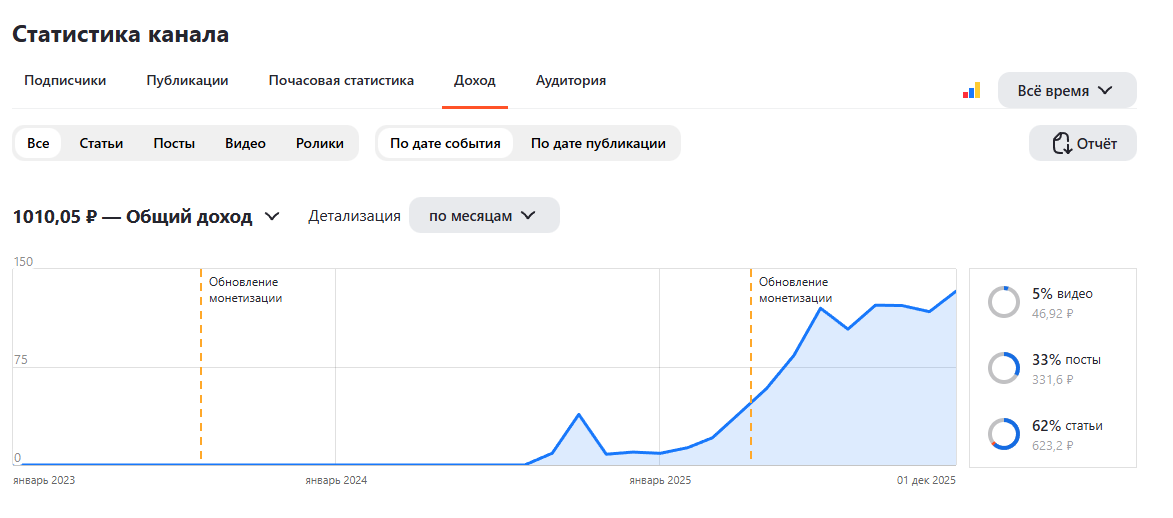
Task: Open the 'Подписчики' tab
Action: click(x=65, y=80)
